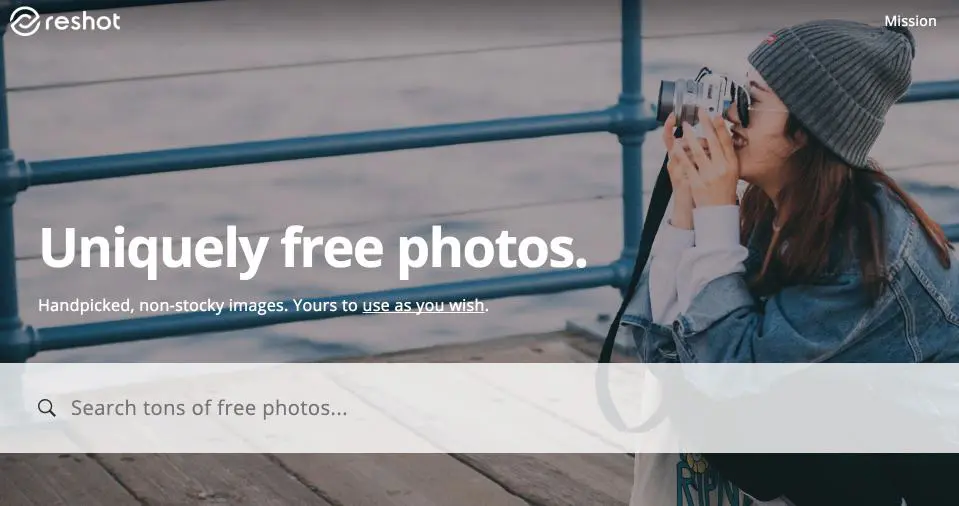The height and width of the screenshot is (506, 959).
Task: Follow the "use as you wish" link
Action: pos(423,305)
